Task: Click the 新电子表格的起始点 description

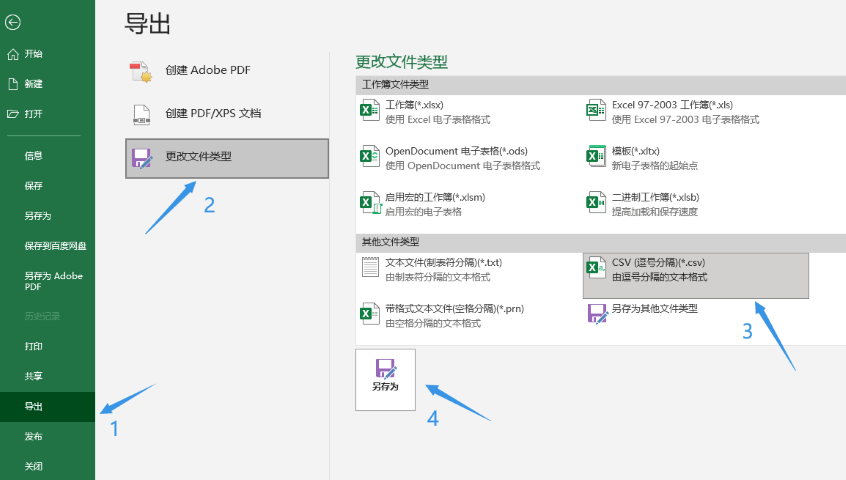Action: point(654,166)
